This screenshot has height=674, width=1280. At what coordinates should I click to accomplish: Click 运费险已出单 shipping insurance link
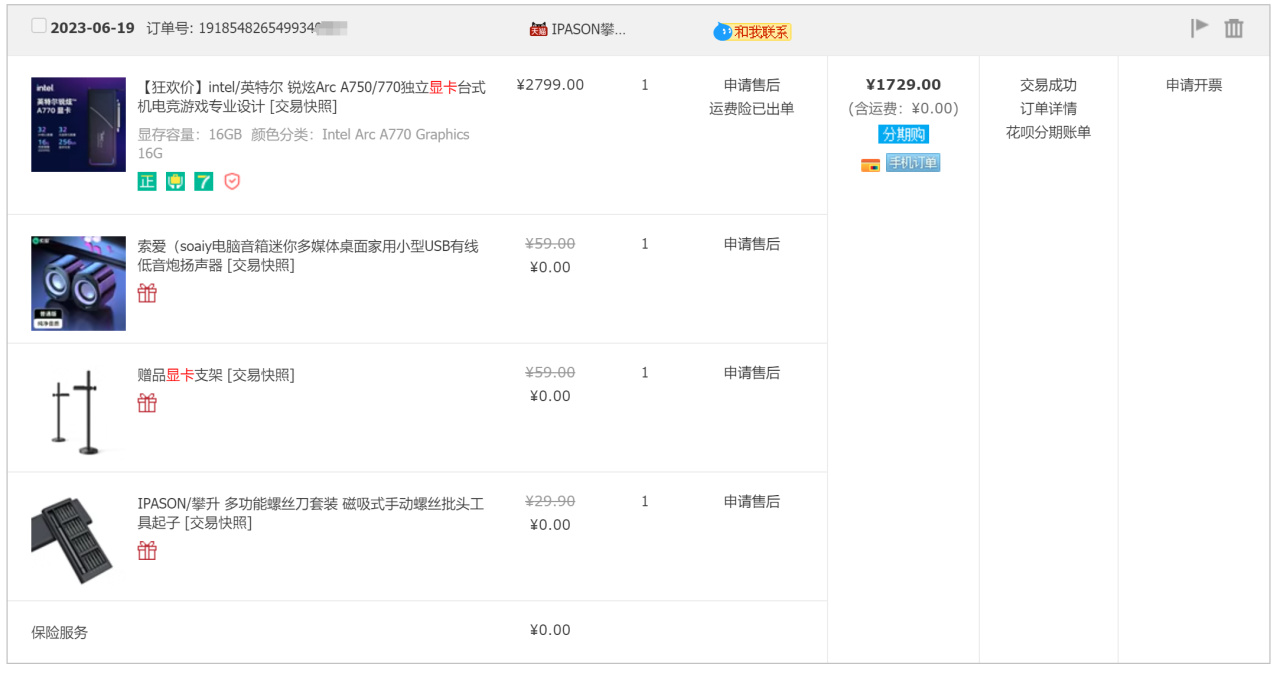[x=751, y=108]
